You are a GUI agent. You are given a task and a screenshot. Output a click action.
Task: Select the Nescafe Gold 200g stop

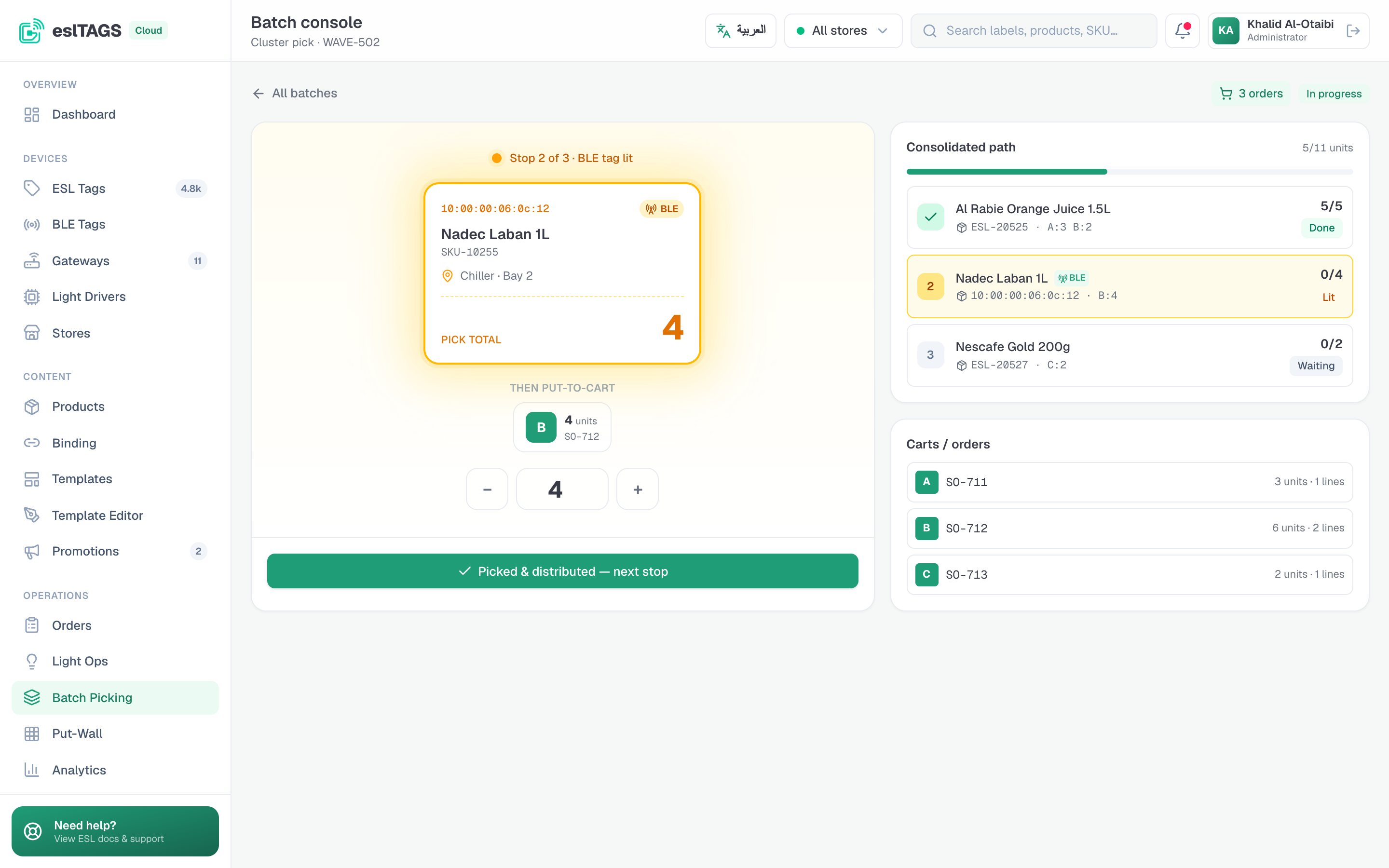pyautogui.click(x=1130, y=355)
